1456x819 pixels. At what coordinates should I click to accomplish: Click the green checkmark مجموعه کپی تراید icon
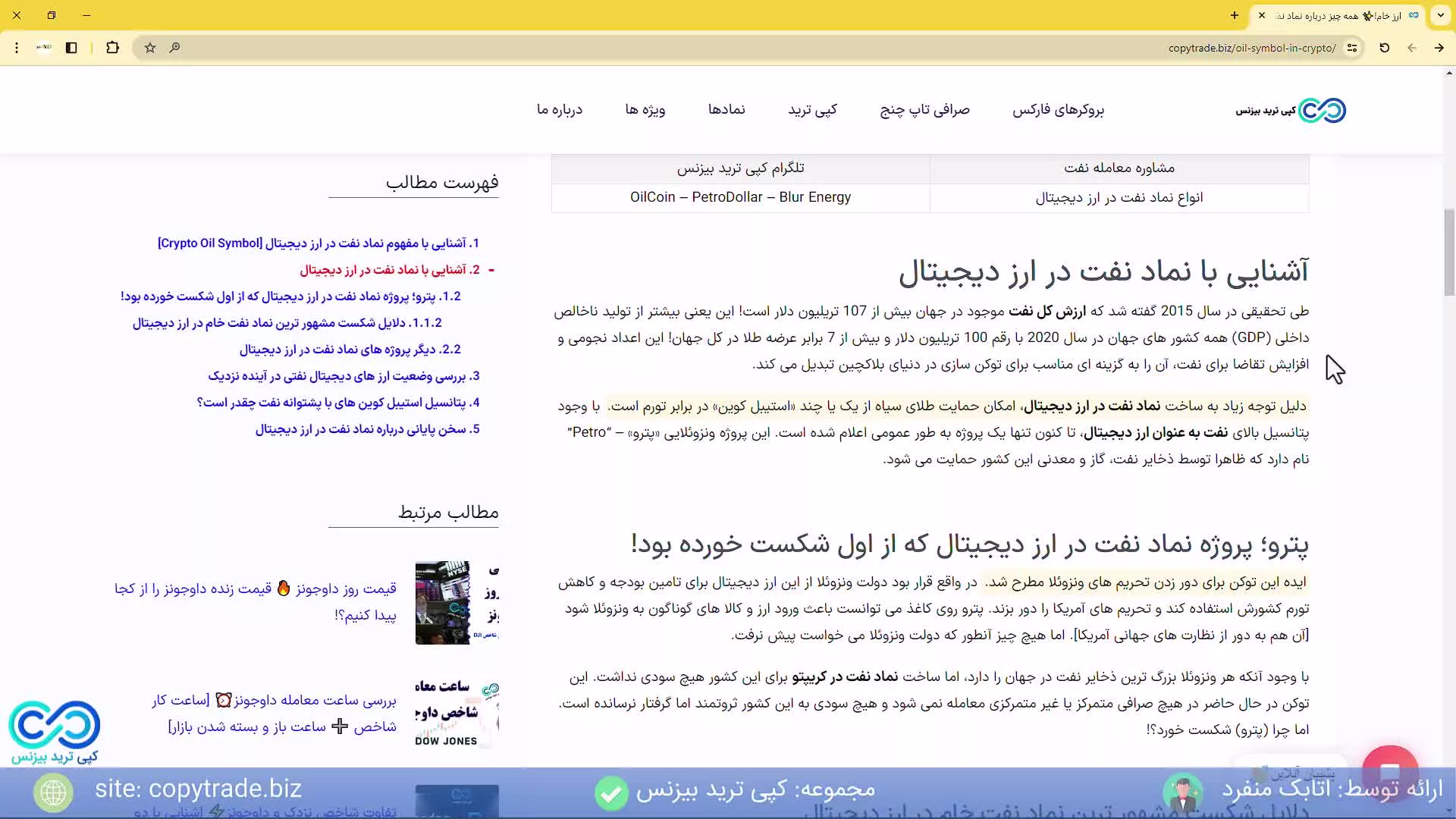point(611,791)
